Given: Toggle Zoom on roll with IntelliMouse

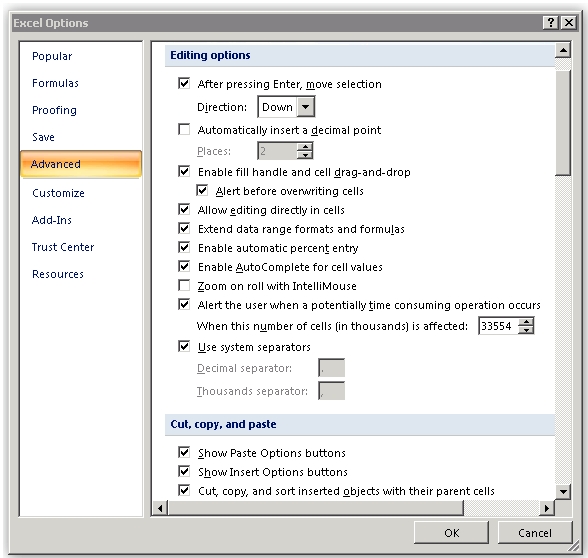Looking at the screenshot, I should click(184, 286).
